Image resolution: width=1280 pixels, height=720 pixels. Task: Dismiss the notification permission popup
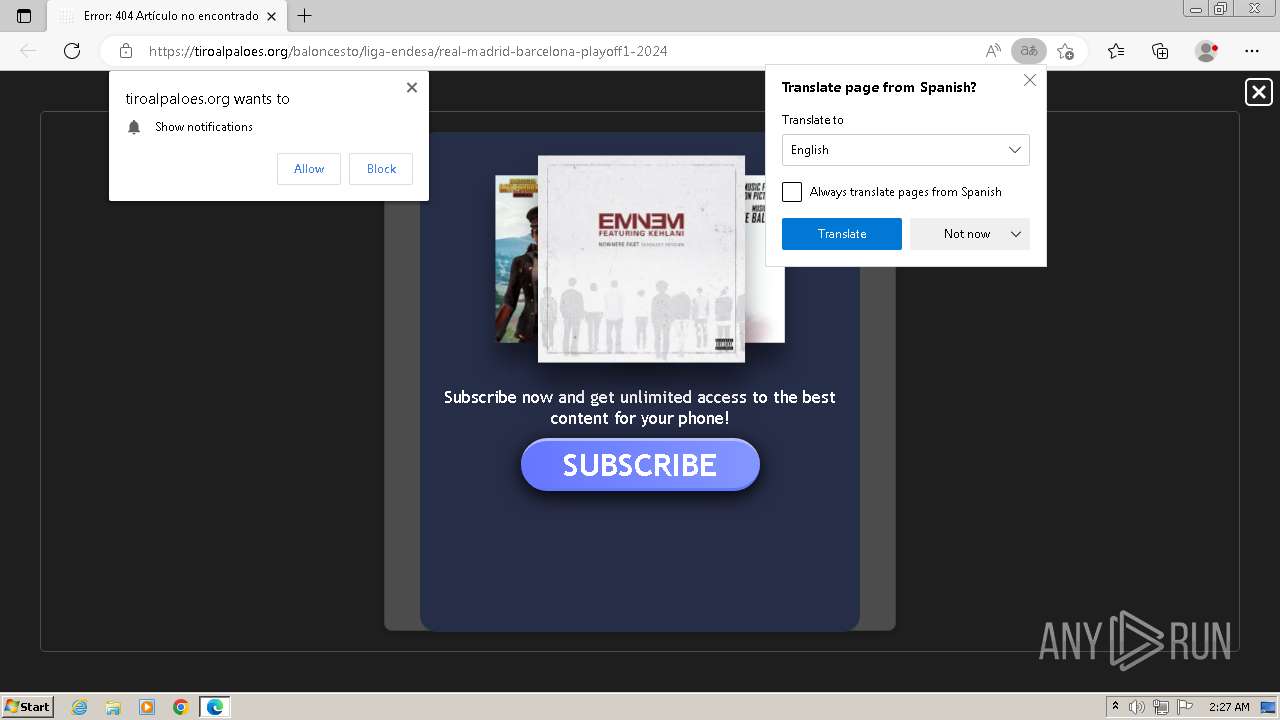[412, 87]
